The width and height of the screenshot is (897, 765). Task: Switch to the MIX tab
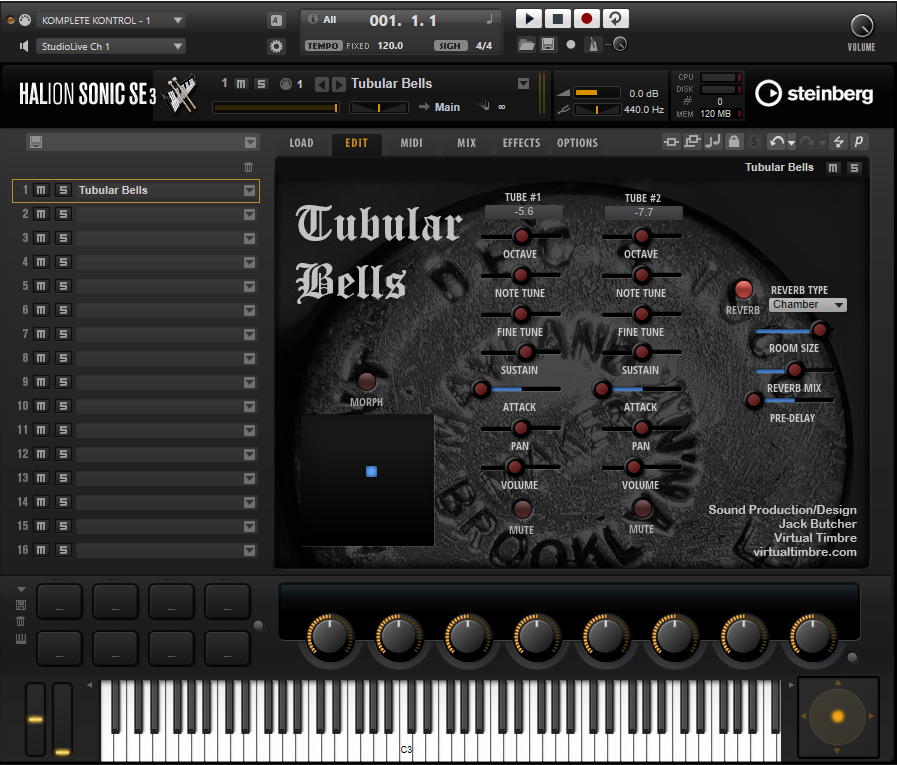coord(466,143)
